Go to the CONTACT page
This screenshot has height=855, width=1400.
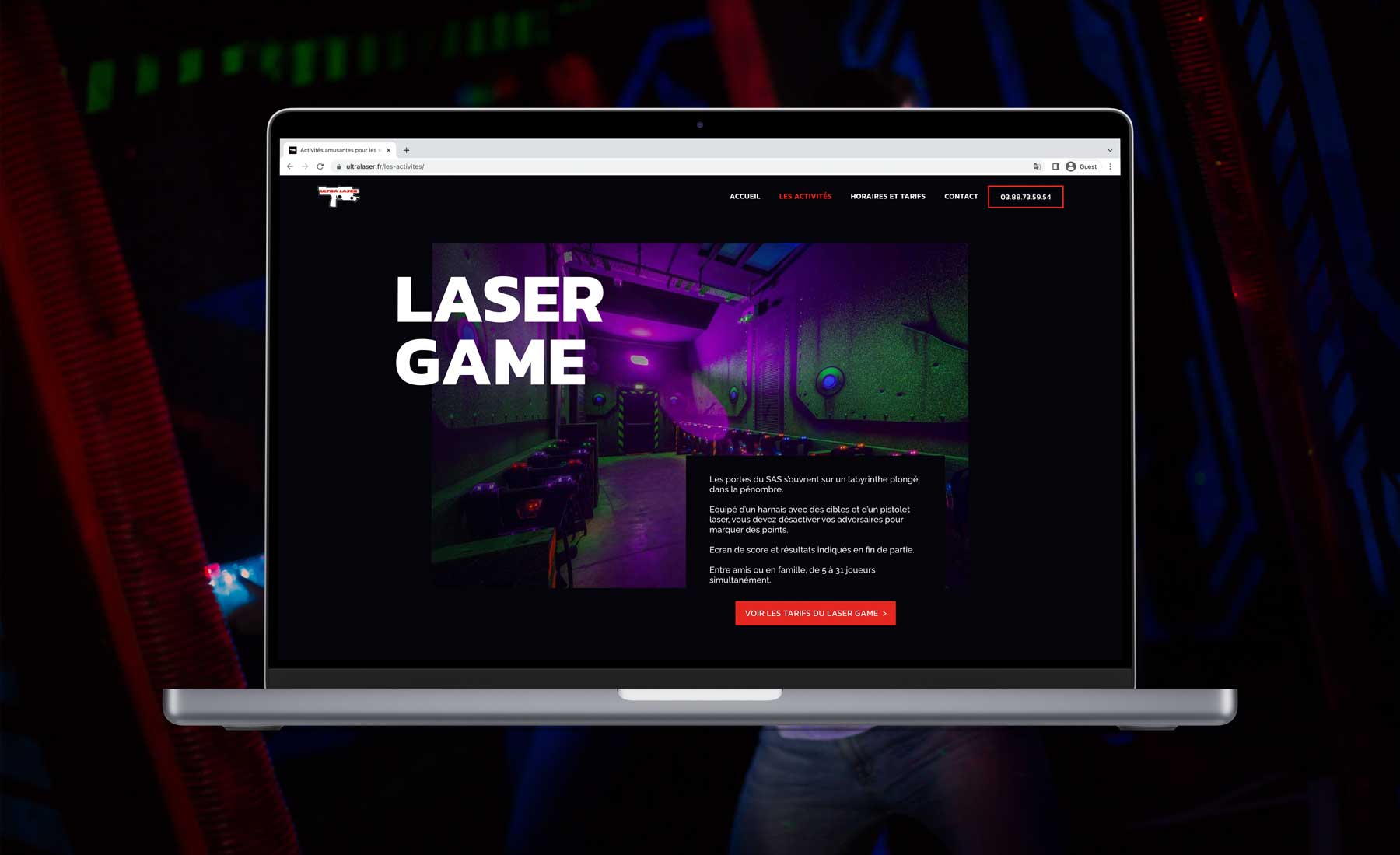pos(961,197)
